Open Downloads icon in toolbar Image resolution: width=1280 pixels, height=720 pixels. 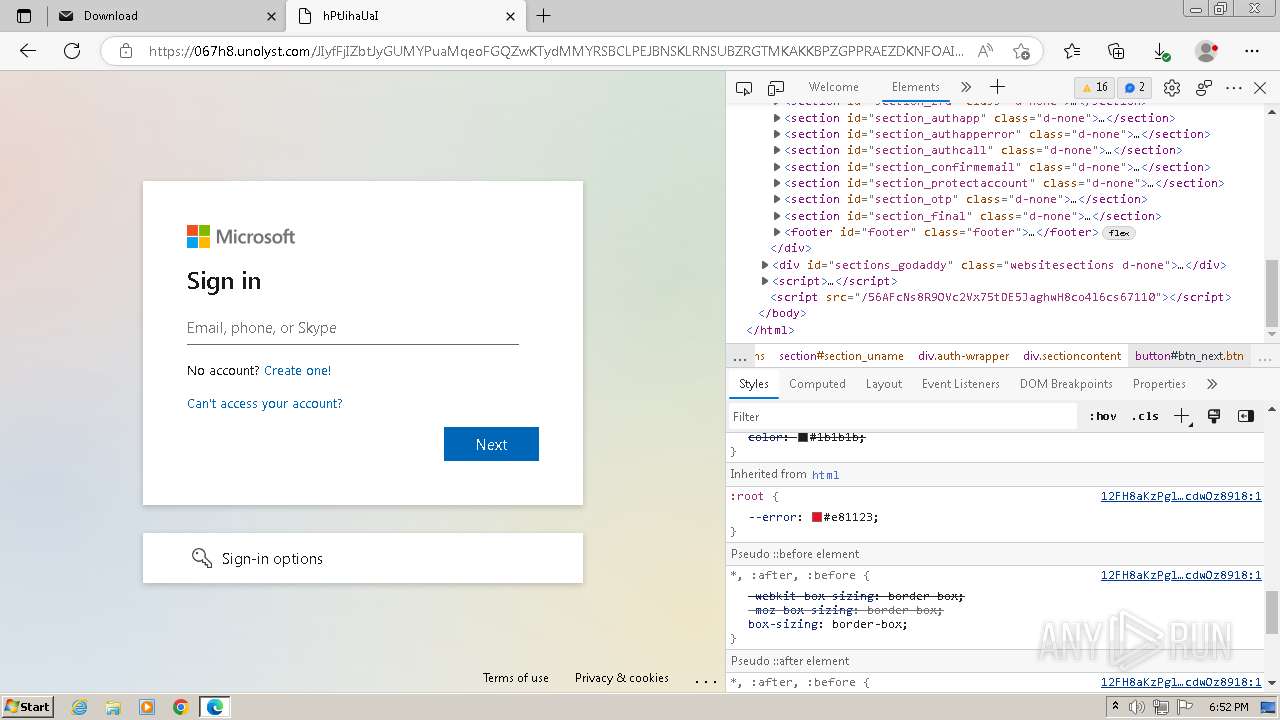click(1162, 51)
